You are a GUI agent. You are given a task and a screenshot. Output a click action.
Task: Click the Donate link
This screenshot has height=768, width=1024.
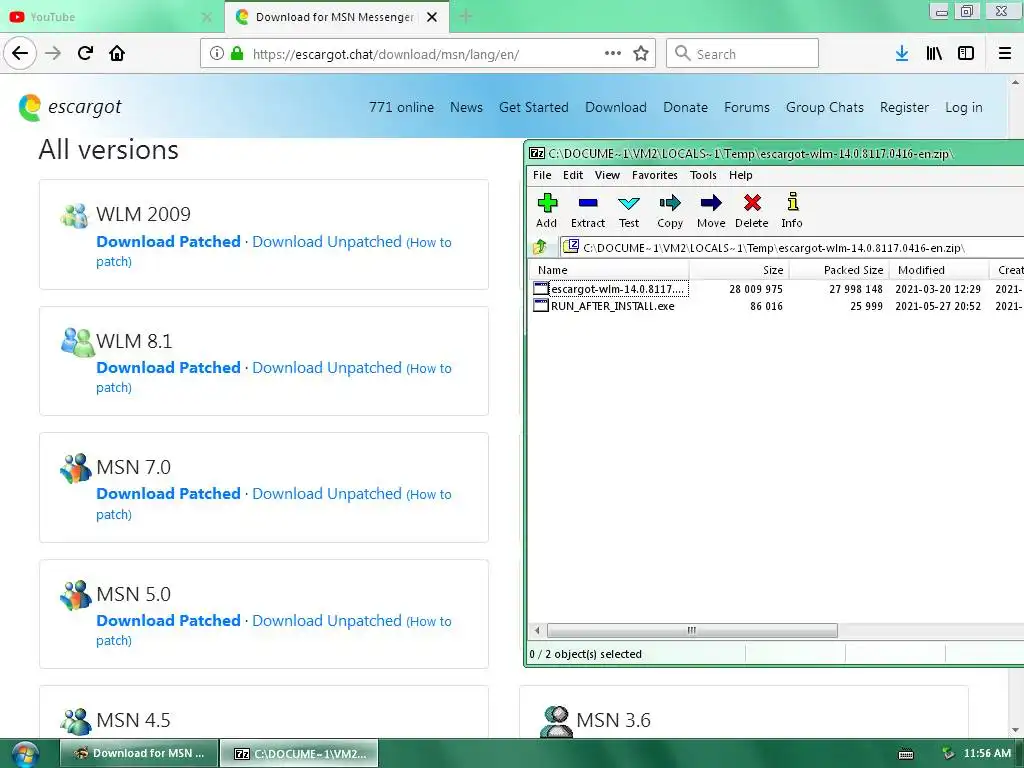(x=685, y=107)
